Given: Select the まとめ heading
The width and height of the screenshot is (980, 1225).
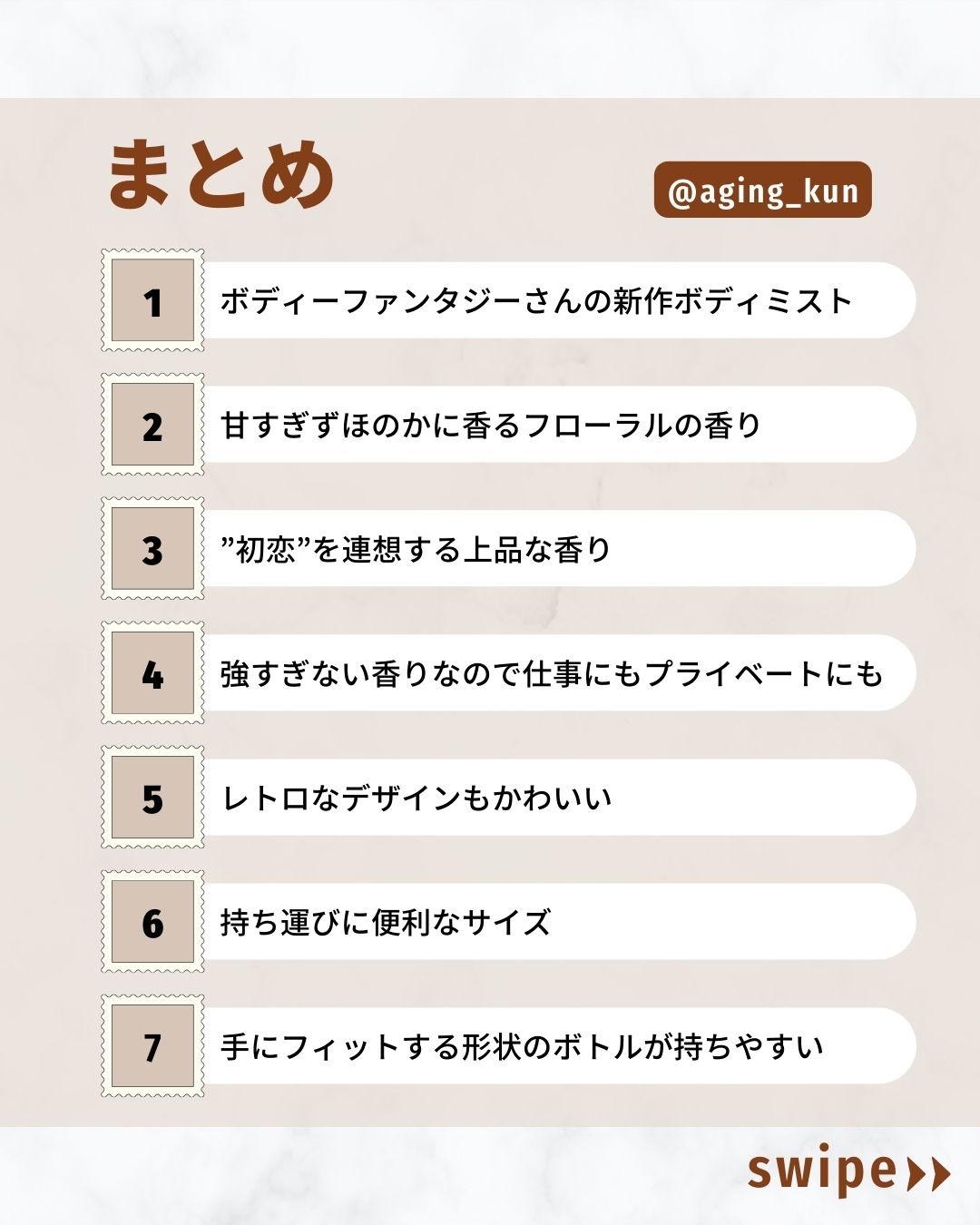Looking at the screenshot, I should pos(221,174).
